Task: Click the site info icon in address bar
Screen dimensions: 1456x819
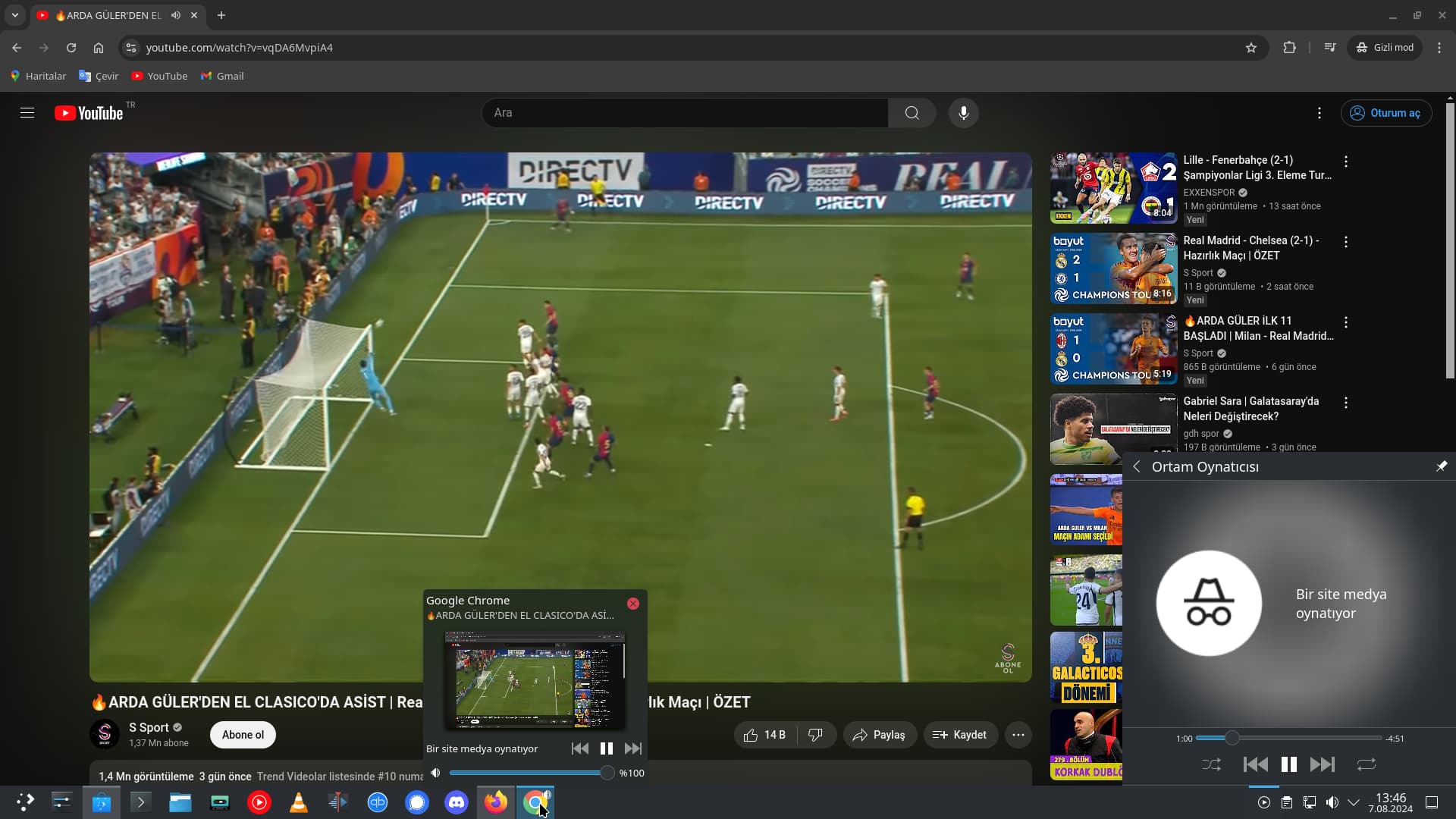Action: pyautogui.click(x=131, y=48)
